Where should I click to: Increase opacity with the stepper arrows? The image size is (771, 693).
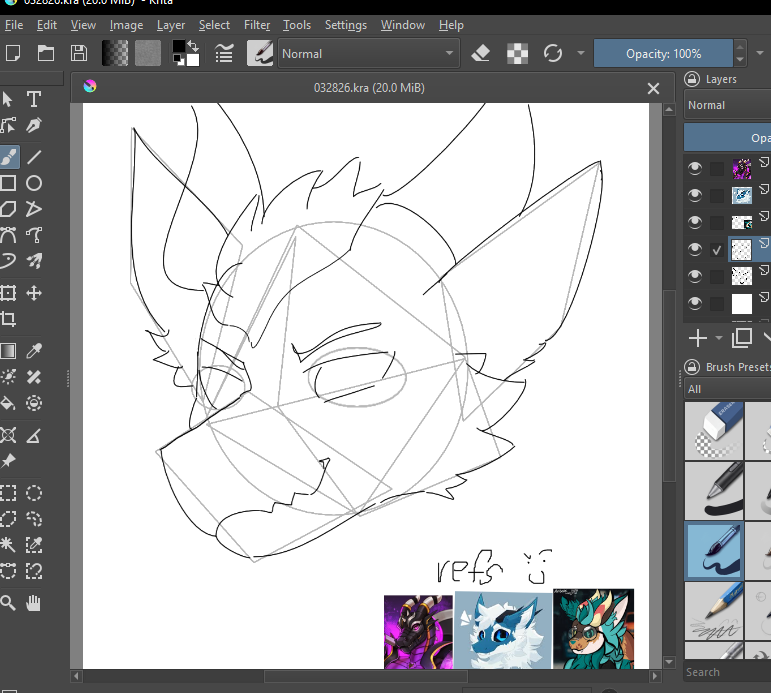pyautogui.click(x=740, y=47)
